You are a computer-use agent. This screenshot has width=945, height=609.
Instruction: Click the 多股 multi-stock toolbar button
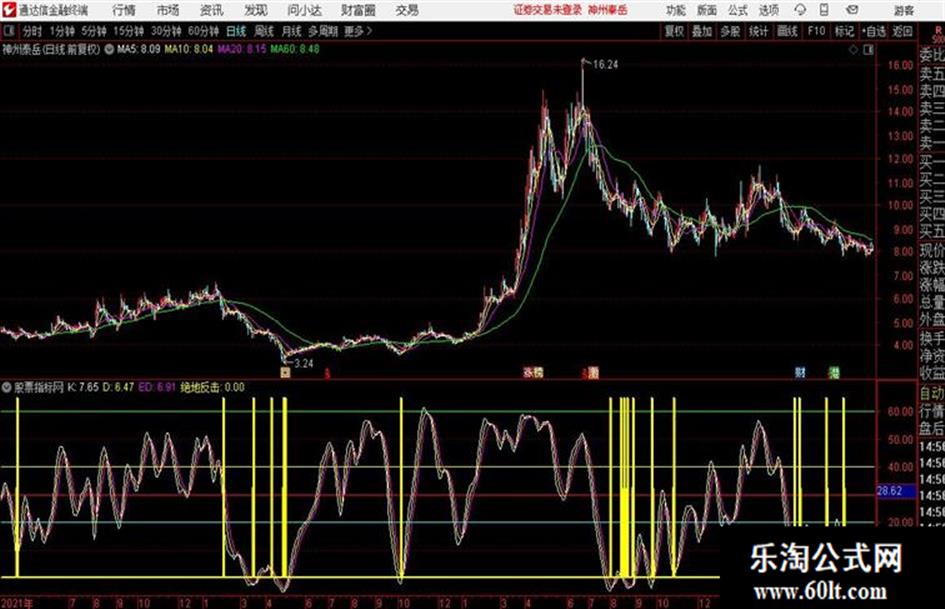(730, 31)
